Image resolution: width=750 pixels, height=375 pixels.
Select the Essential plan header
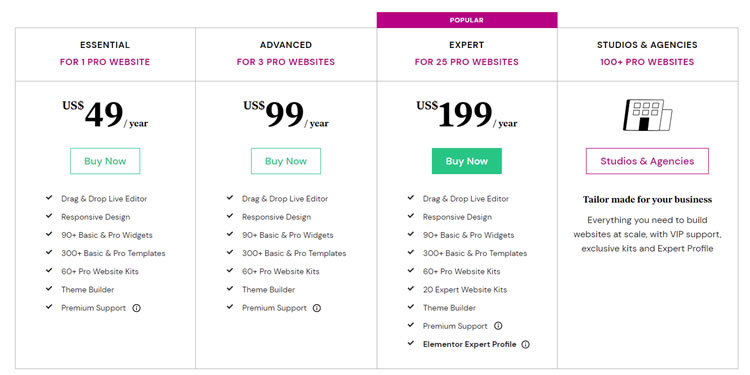click(x=105, y=45)
